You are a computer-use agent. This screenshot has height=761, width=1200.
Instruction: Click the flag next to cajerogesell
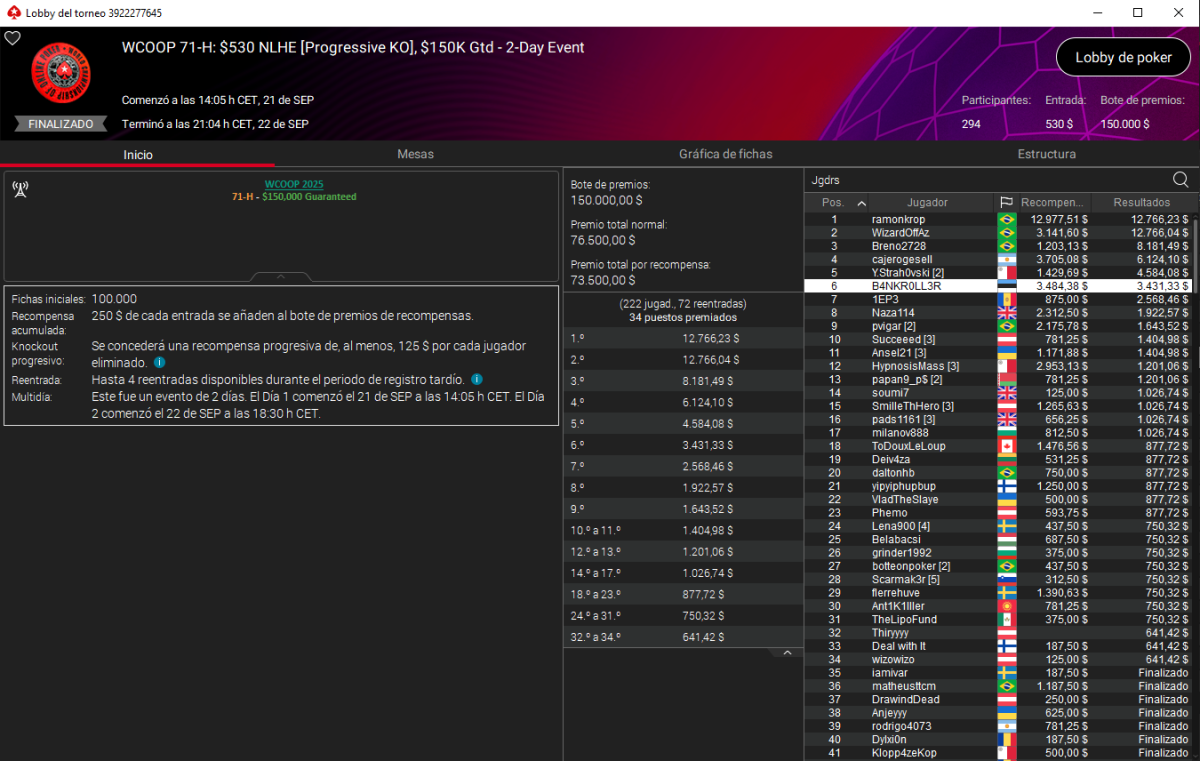click(1006, 259)
